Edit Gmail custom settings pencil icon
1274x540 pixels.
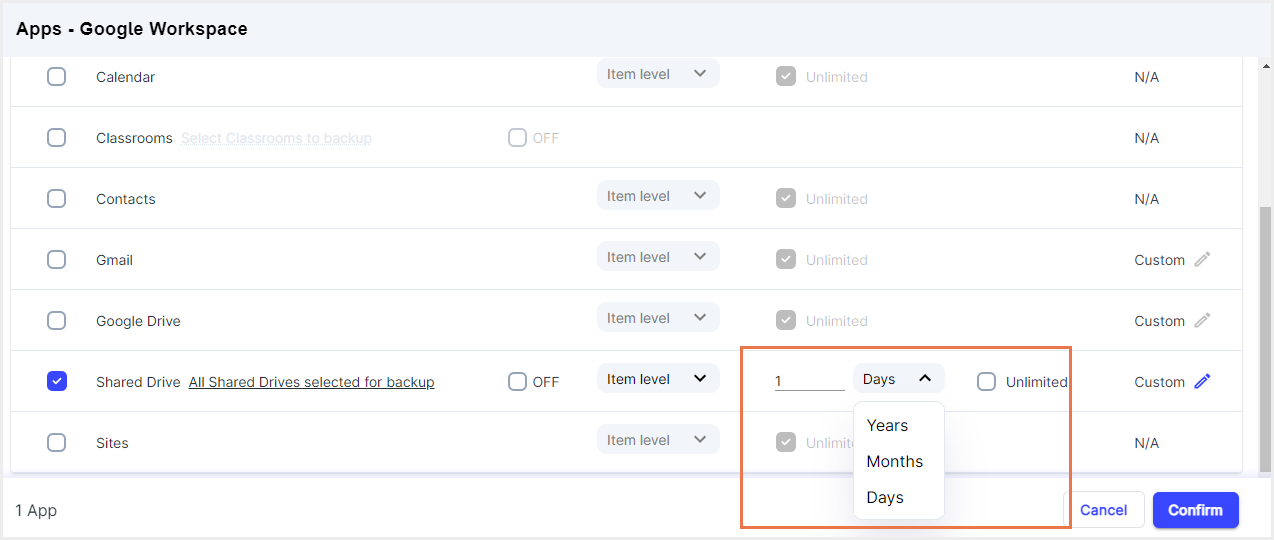pyautogui.click(x=1202, y=260)
